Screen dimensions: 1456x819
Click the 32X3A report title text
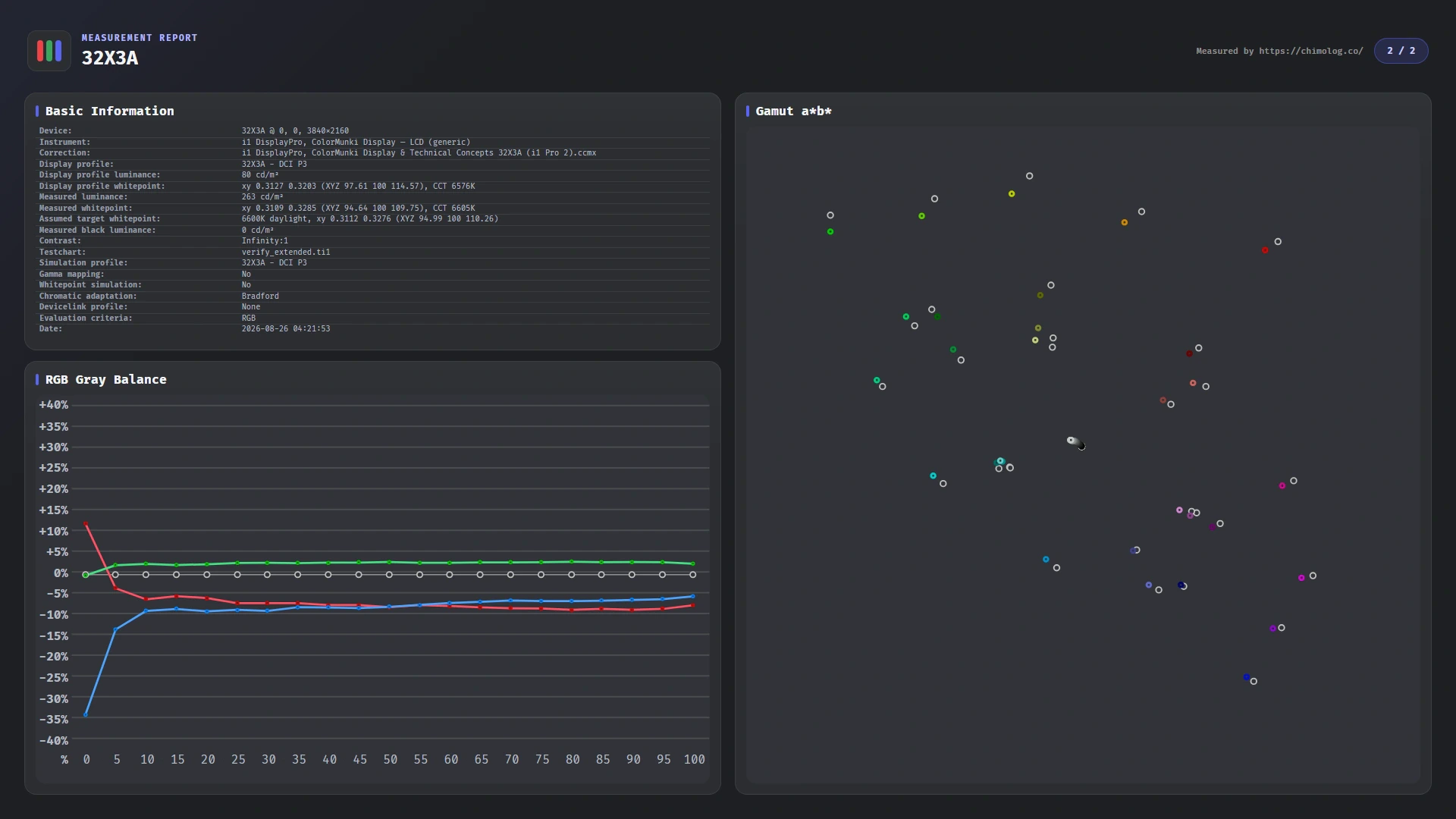[110, 58]
